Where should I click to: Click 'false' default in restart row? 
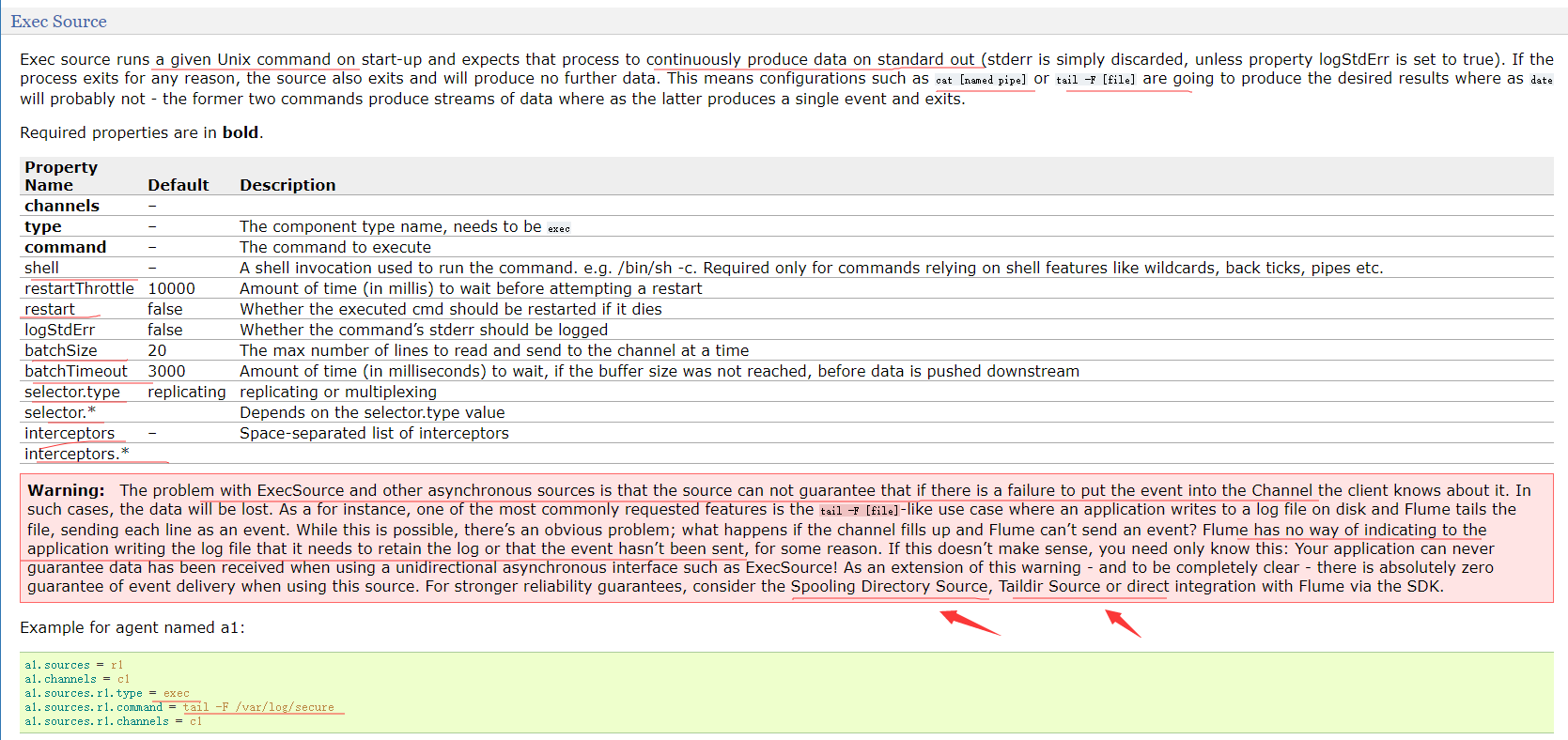pyautogui.click(x=165, y=309)
